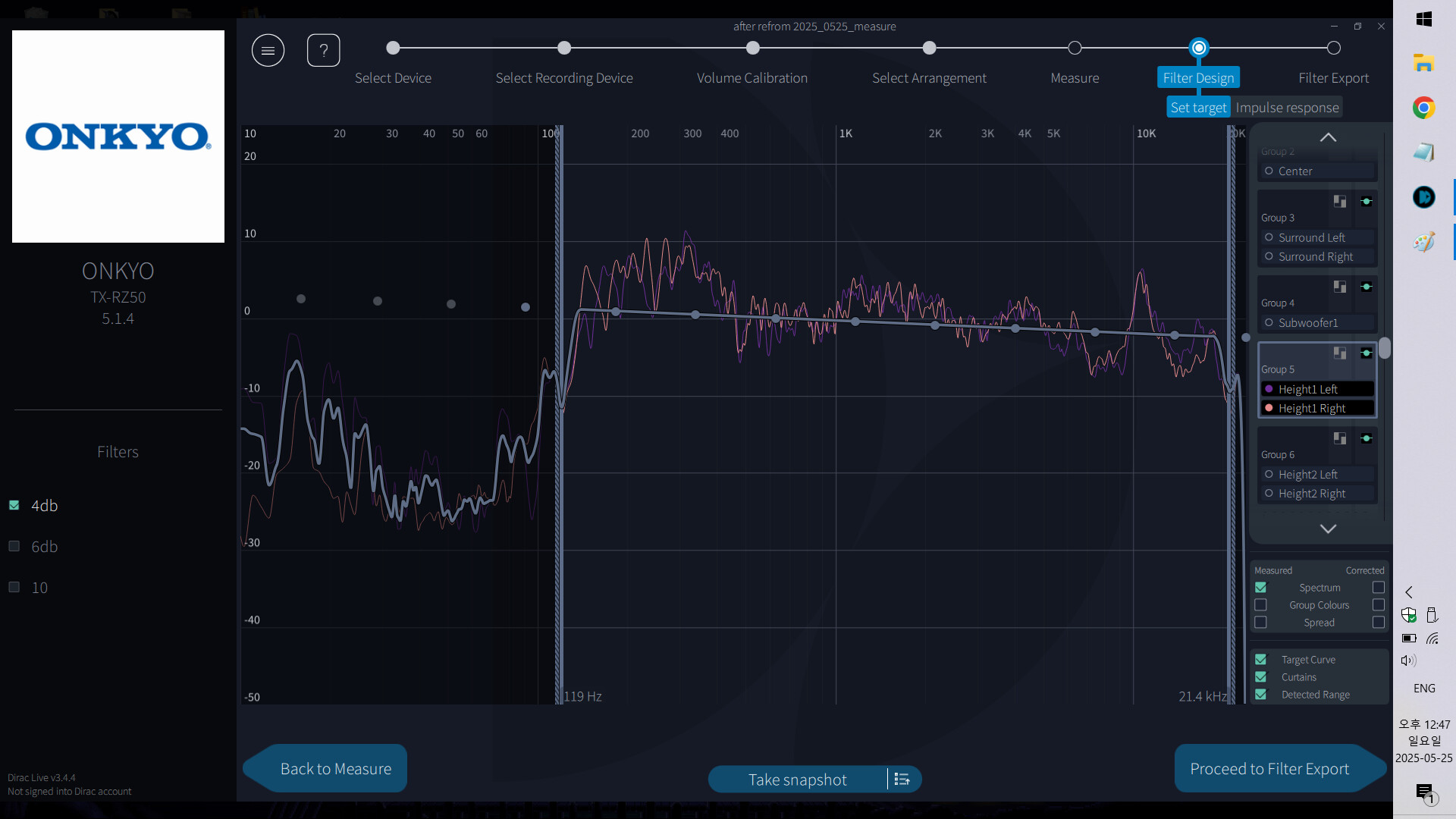The image size is (1456, 819).
Task: Click the speaker group list scrollbar handle
Action: (1385, 348)
